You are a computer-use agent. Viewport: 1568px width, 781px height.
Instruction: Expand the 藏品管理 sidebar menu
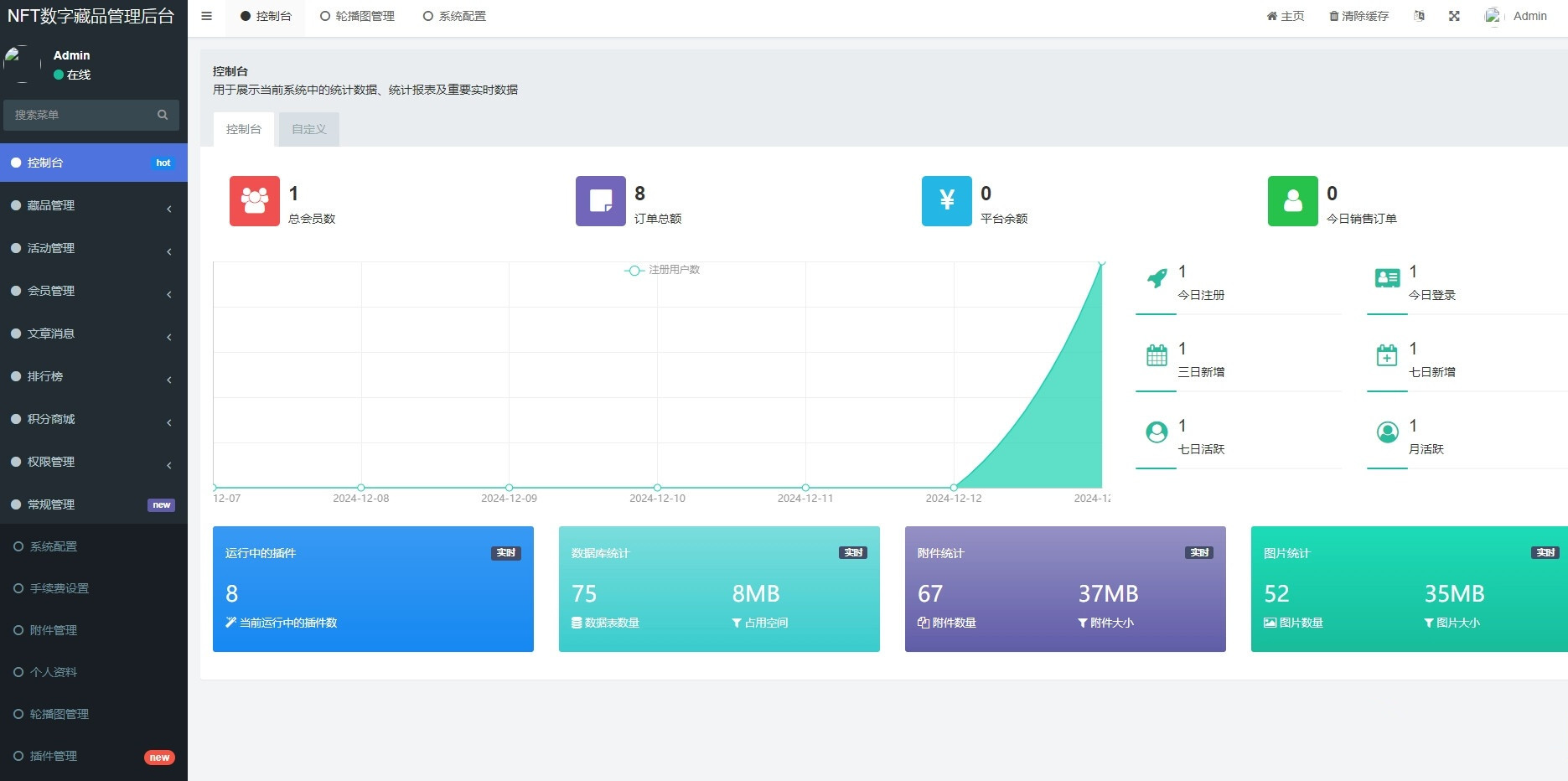(92, 205)
